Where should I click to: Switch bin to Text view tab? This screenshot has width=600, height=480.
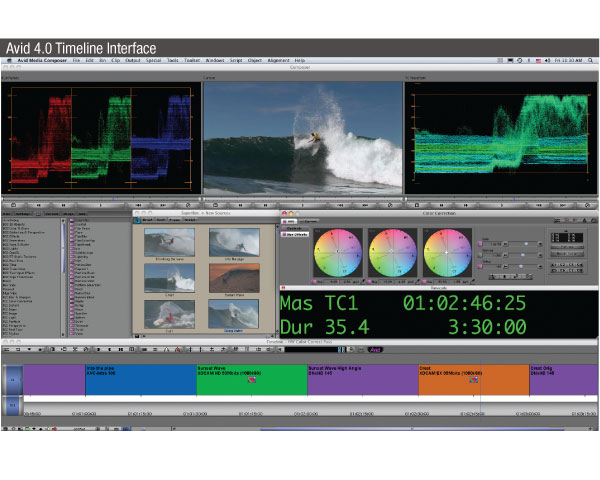[161, 220]
